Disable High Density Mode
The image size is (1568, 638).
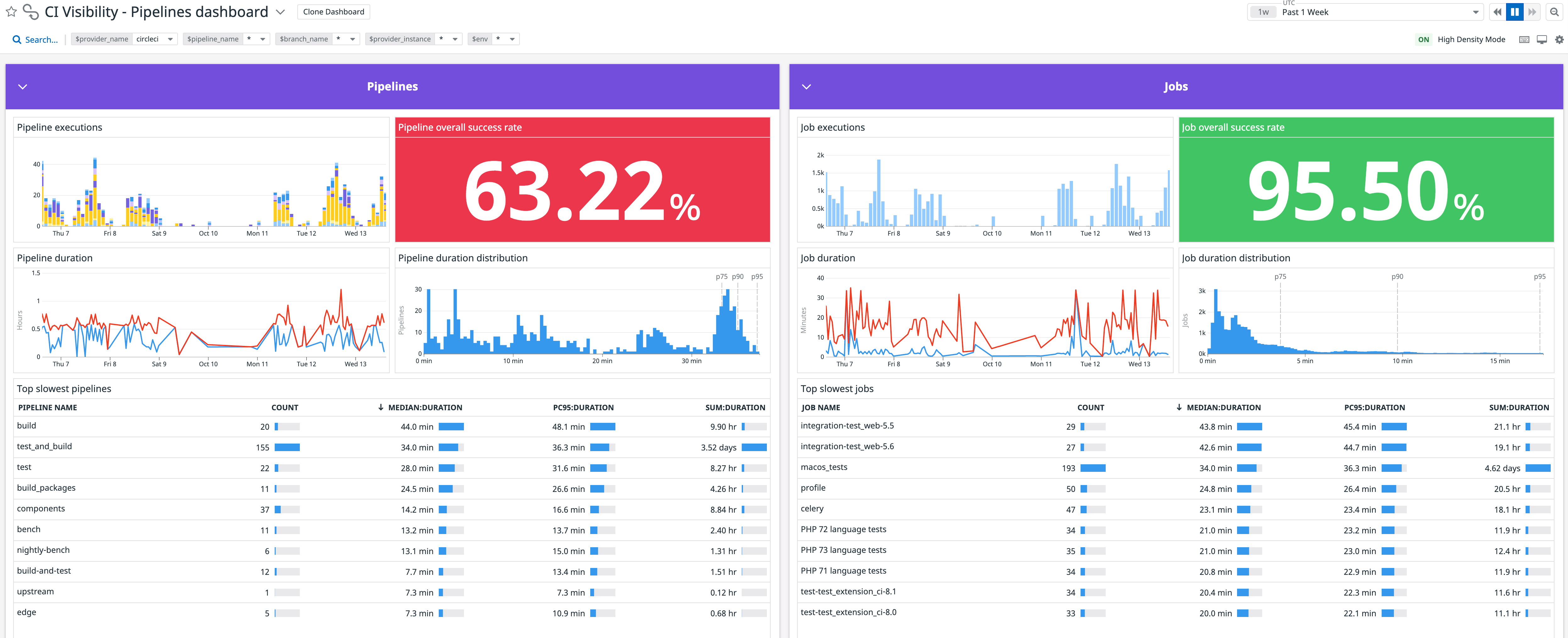pyautogui.click(x=1423, y=39)
